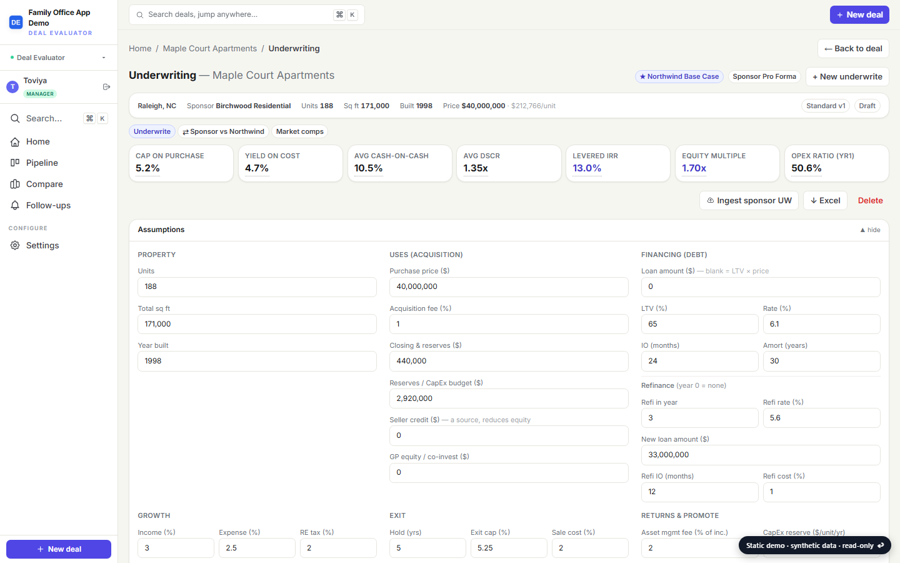The height and width of the screenshot is (563, 900).
Task: Click the Hold (yrs) field
Action: (428, 548)
